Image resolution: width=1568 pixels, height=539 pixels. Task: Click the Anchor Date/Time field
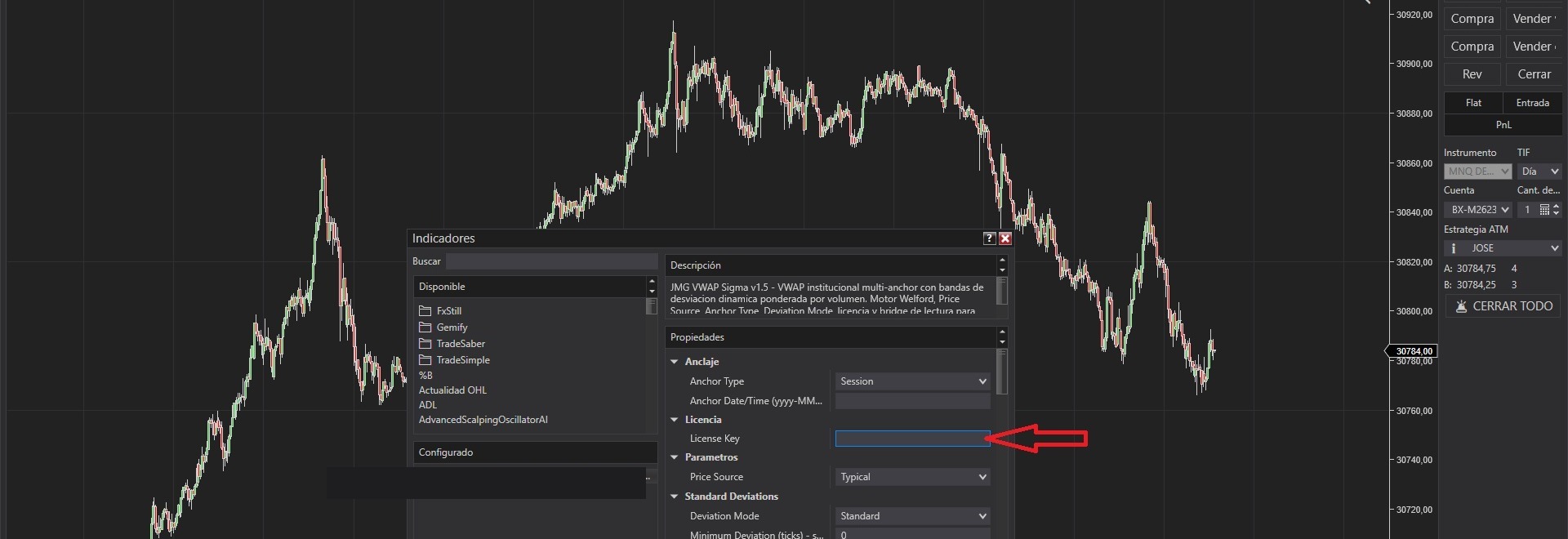tap(912, 401)
